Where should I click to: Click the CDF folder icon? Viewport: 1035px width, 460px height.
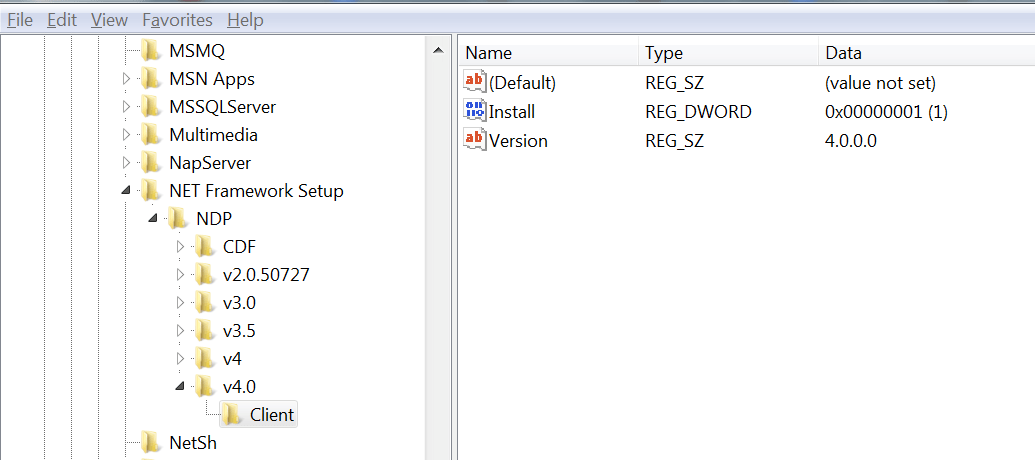(205, 247)
